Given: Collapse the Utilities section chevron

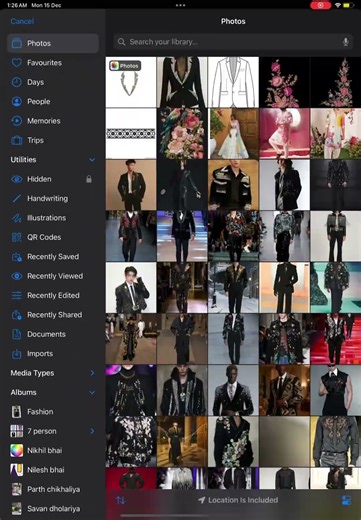Looking at the screenshot, I should click(x=92, y=160).
